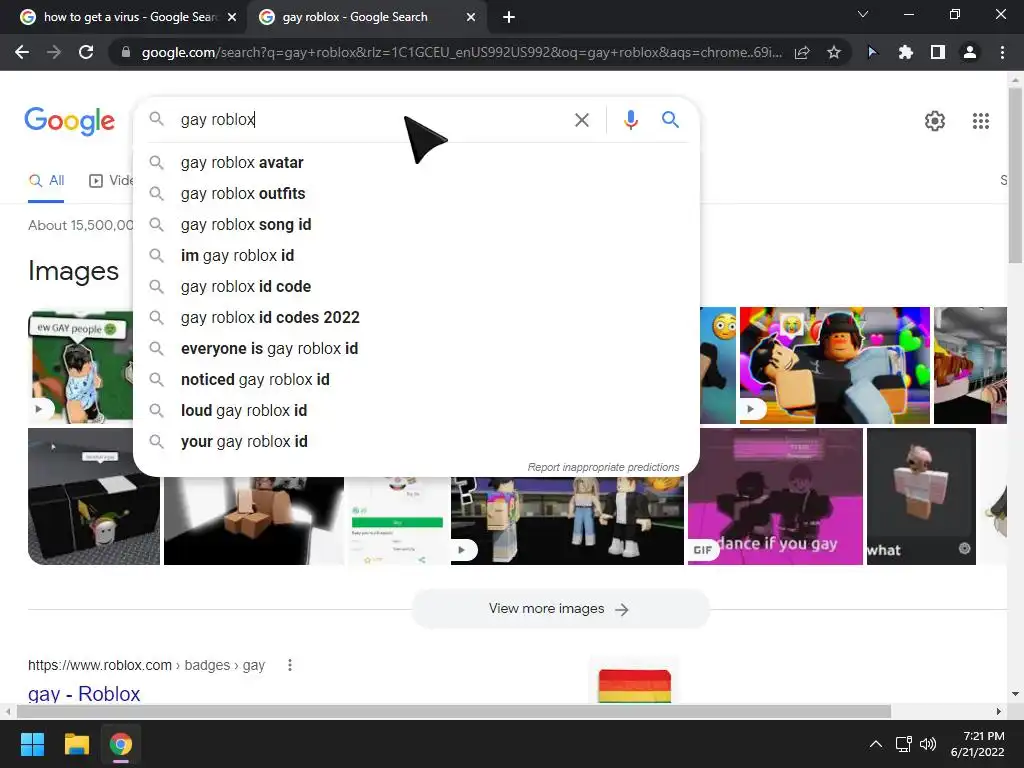Viewport: 1024px width, 768px height.
Task: Open options for roblox.com result
Action: [x=290, y=665]
